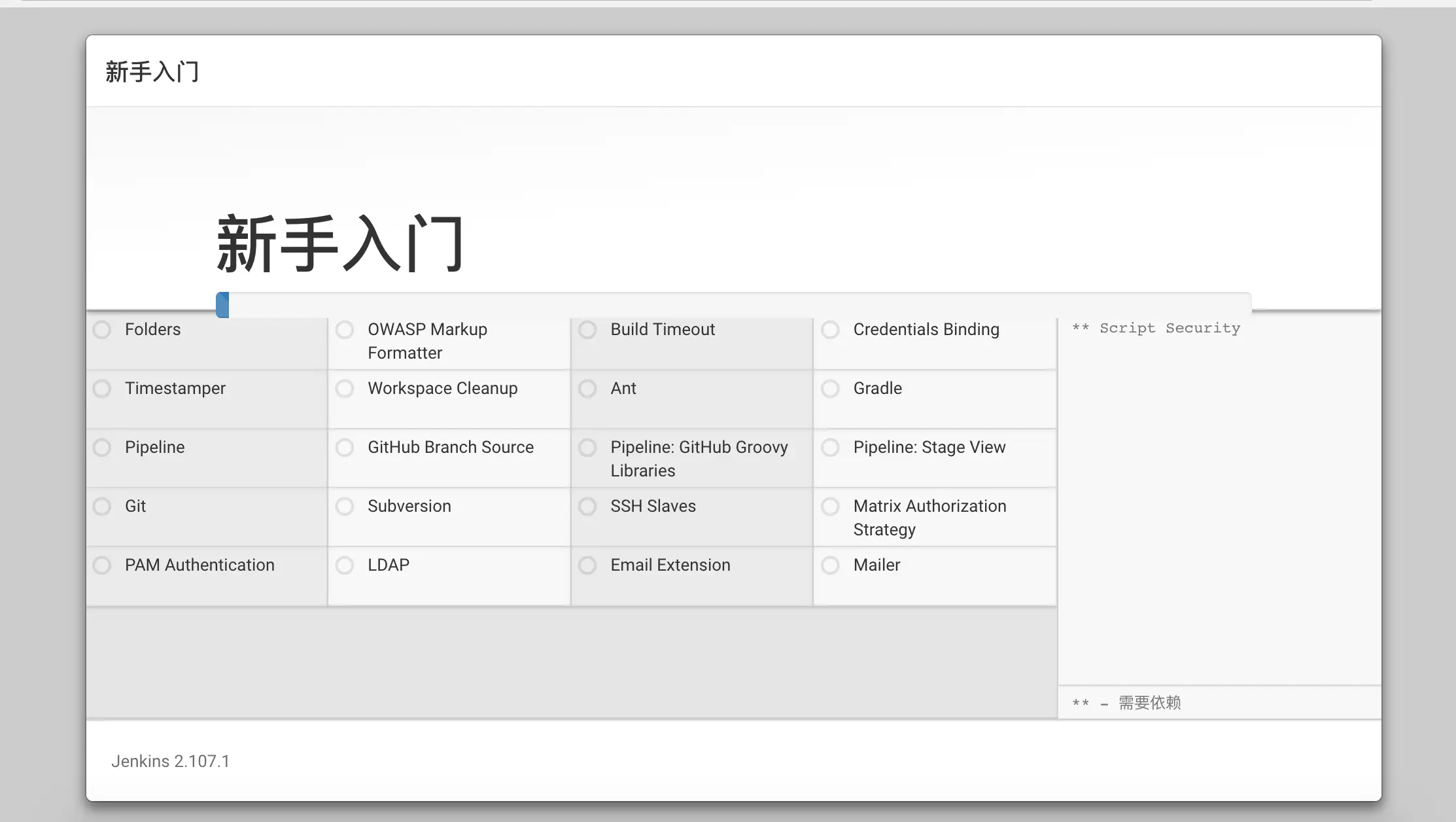Click the Folders plugin status circle
This screenshot has width=1456, height=822.
pyautogui.click(x=102, y=329)
